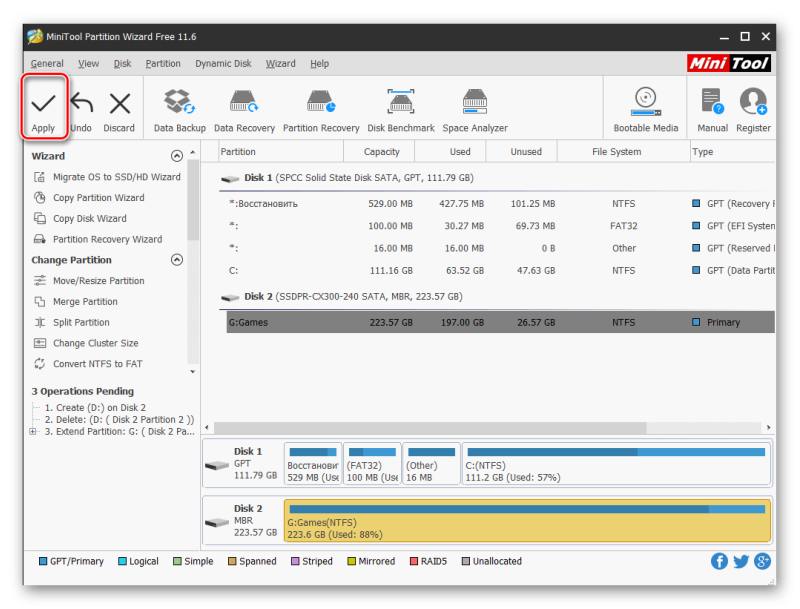Viewport: 800px width, 609px height.
Task: Click the sidebar scrollbar down arrow
Action: (x=193, y=372)
